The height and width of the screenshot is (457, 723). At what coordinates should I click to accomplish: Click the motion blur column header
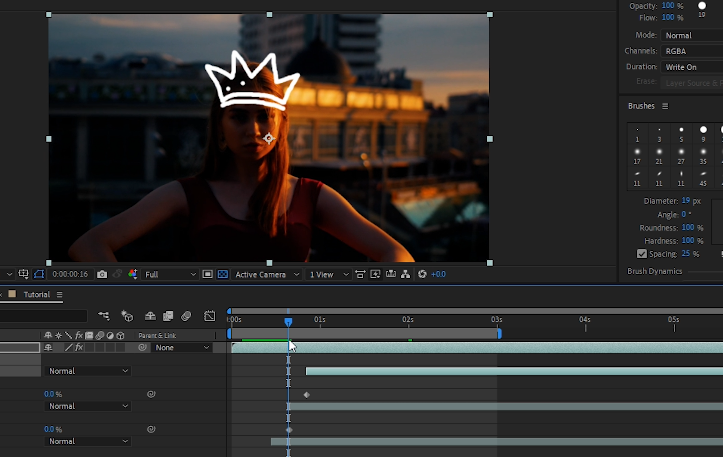[x=100, y=335]
